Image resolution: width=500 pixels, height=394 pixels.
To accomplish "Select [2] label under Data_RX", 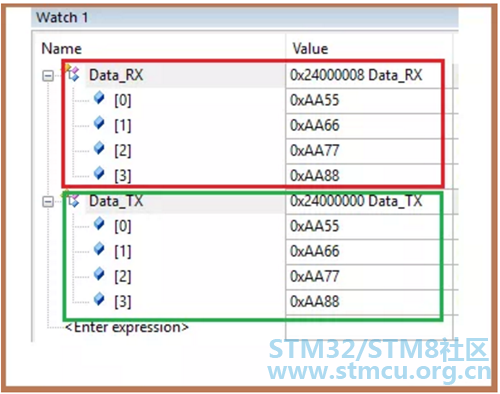I will 123,151.
